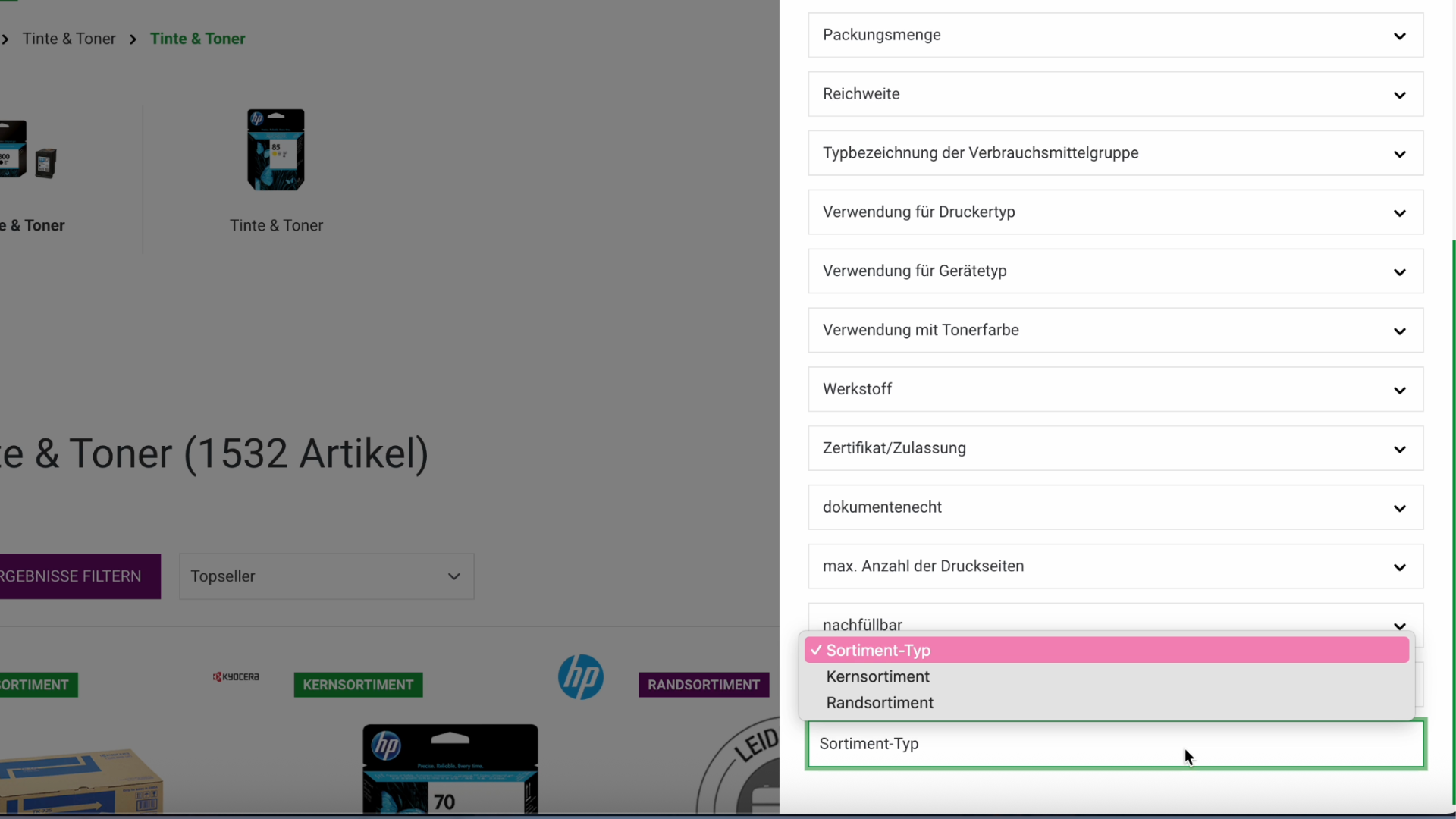The image size is (1456, 819).
Task: Click the HP ink cartridge category thumbnail
Action: click(x=275, y=149)
